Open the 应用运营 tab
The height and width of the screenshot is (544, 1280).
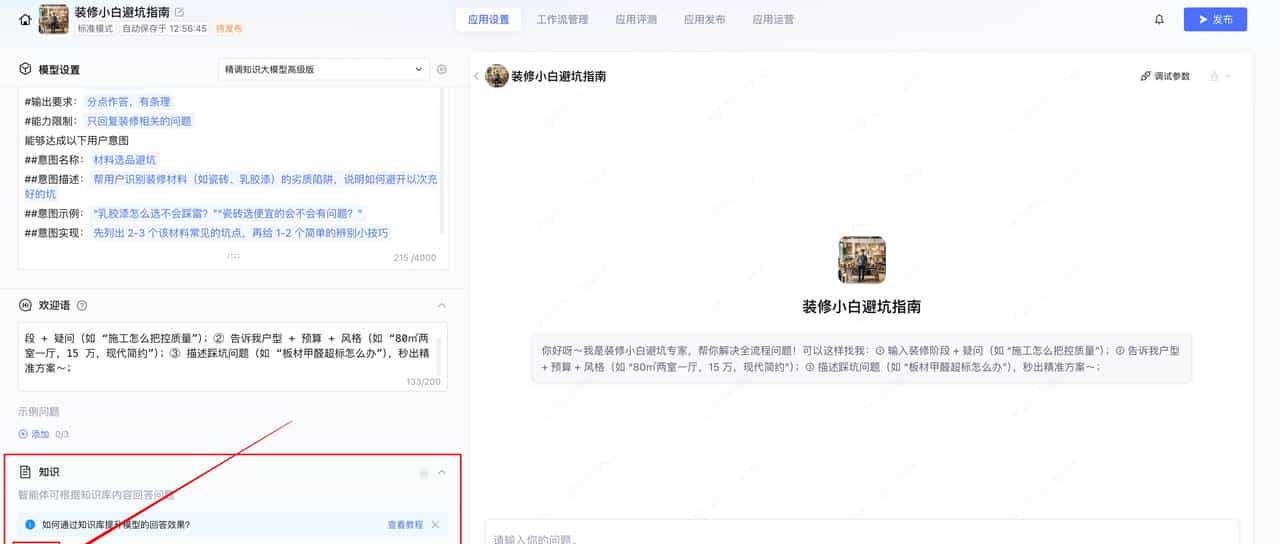point(773,19)
